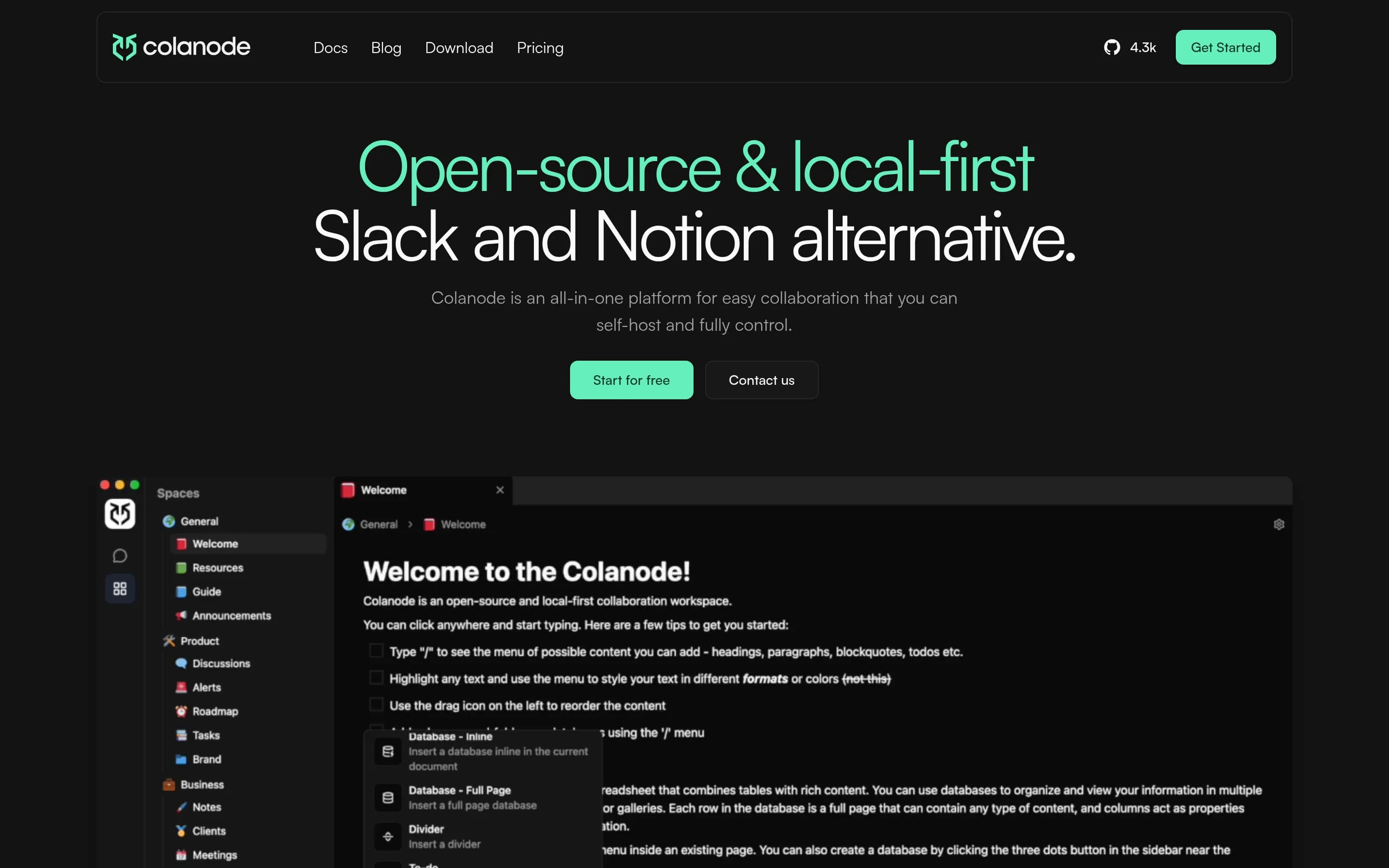This screenshot has width=1389, height=868.
Task: Open the Resources page in sidebar
Action: (248, 568)
